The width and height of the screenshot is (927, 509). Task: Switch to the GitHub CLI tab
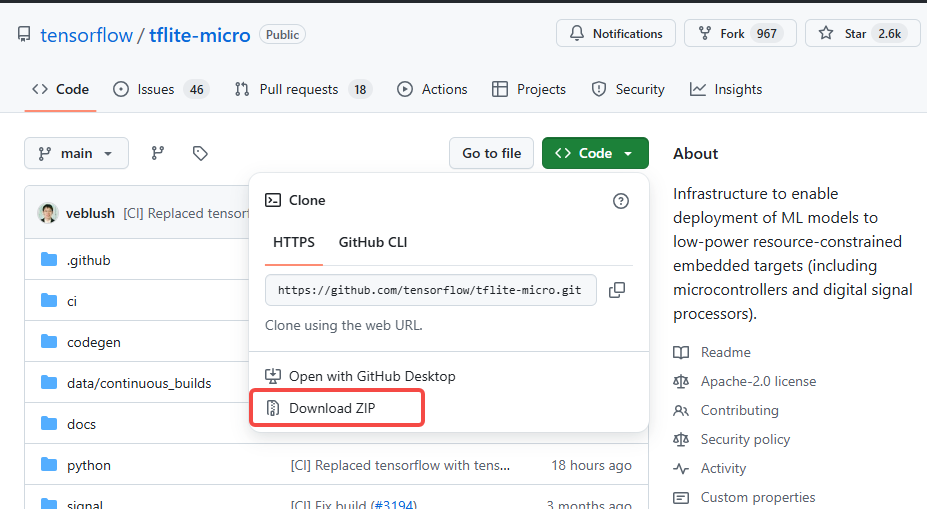pyautogui.click(x=372, y=242)
